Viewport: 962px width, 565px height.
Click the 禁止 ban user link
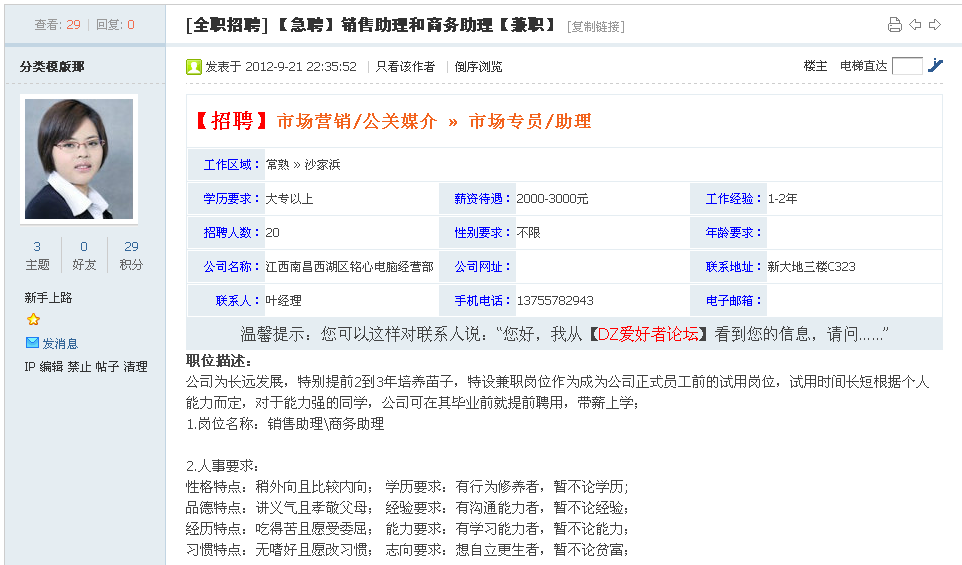pyautogui.click(x=79, y=367)
